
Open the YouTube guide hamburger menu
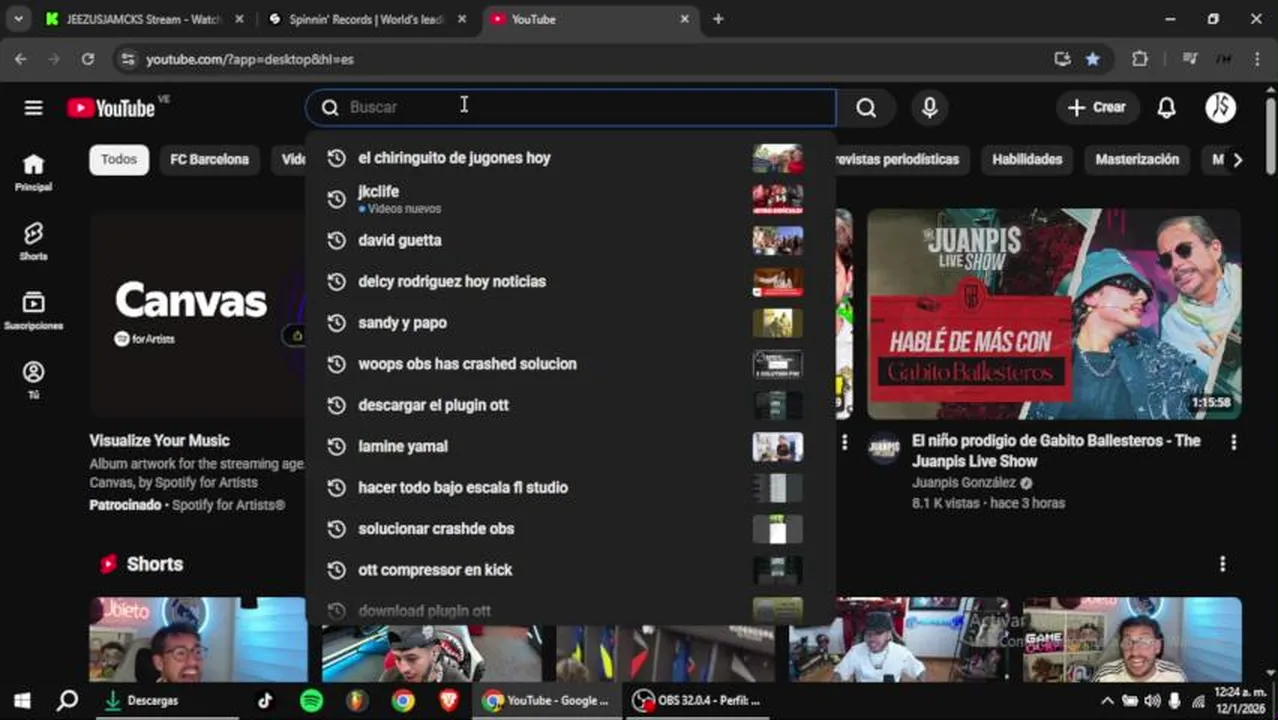click(x=33, y=108)
